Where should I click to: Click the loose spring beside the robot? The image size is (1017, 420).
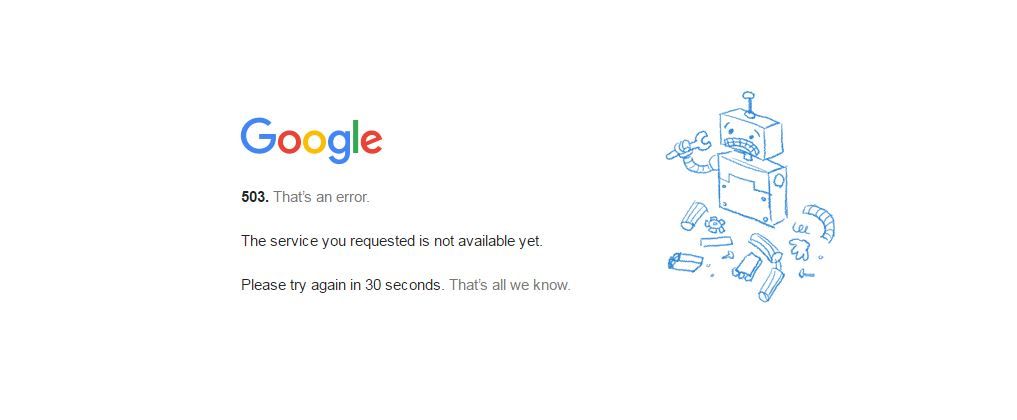(801, 228)
